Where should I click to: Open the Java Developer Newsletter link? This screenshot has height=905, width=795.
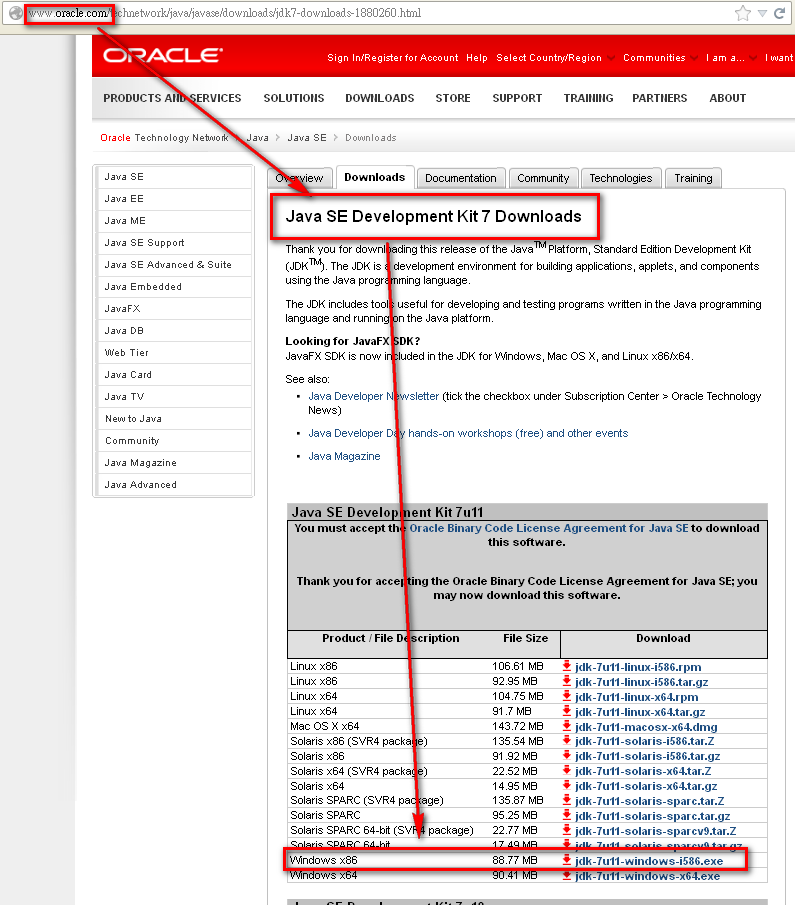click(374, 396)
